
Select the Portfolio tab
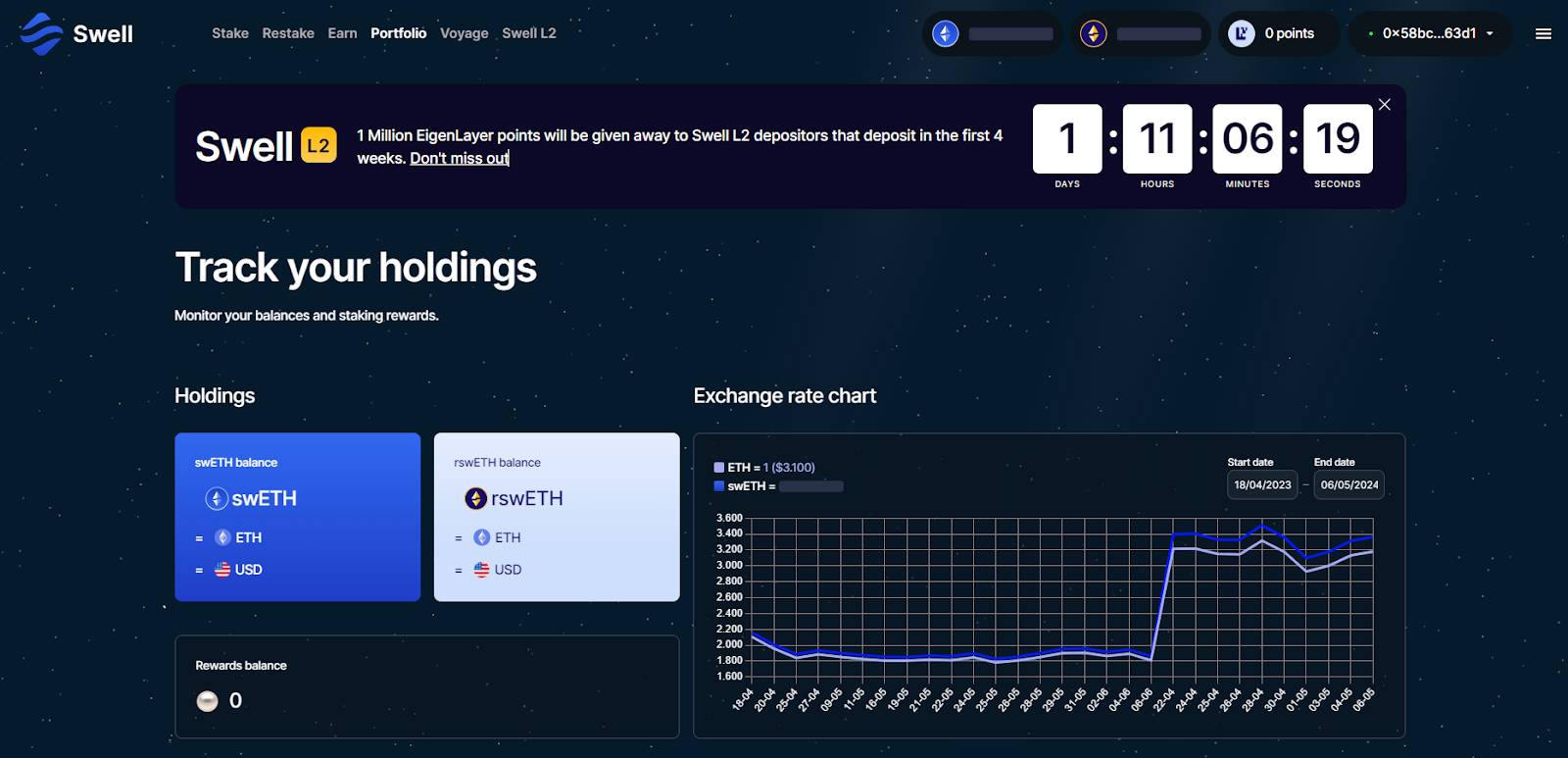(x=398, y=33)
